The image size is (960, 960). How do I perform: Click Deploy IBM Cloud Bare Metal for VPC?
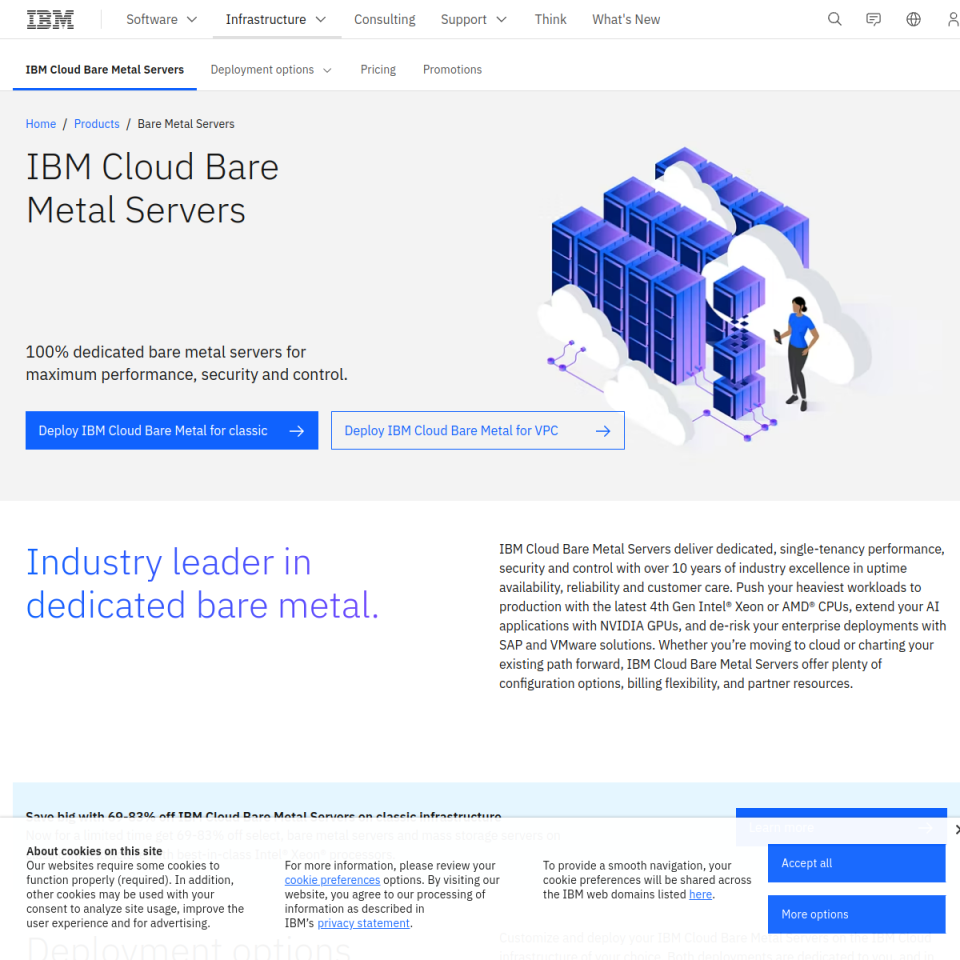pos(477,431)
